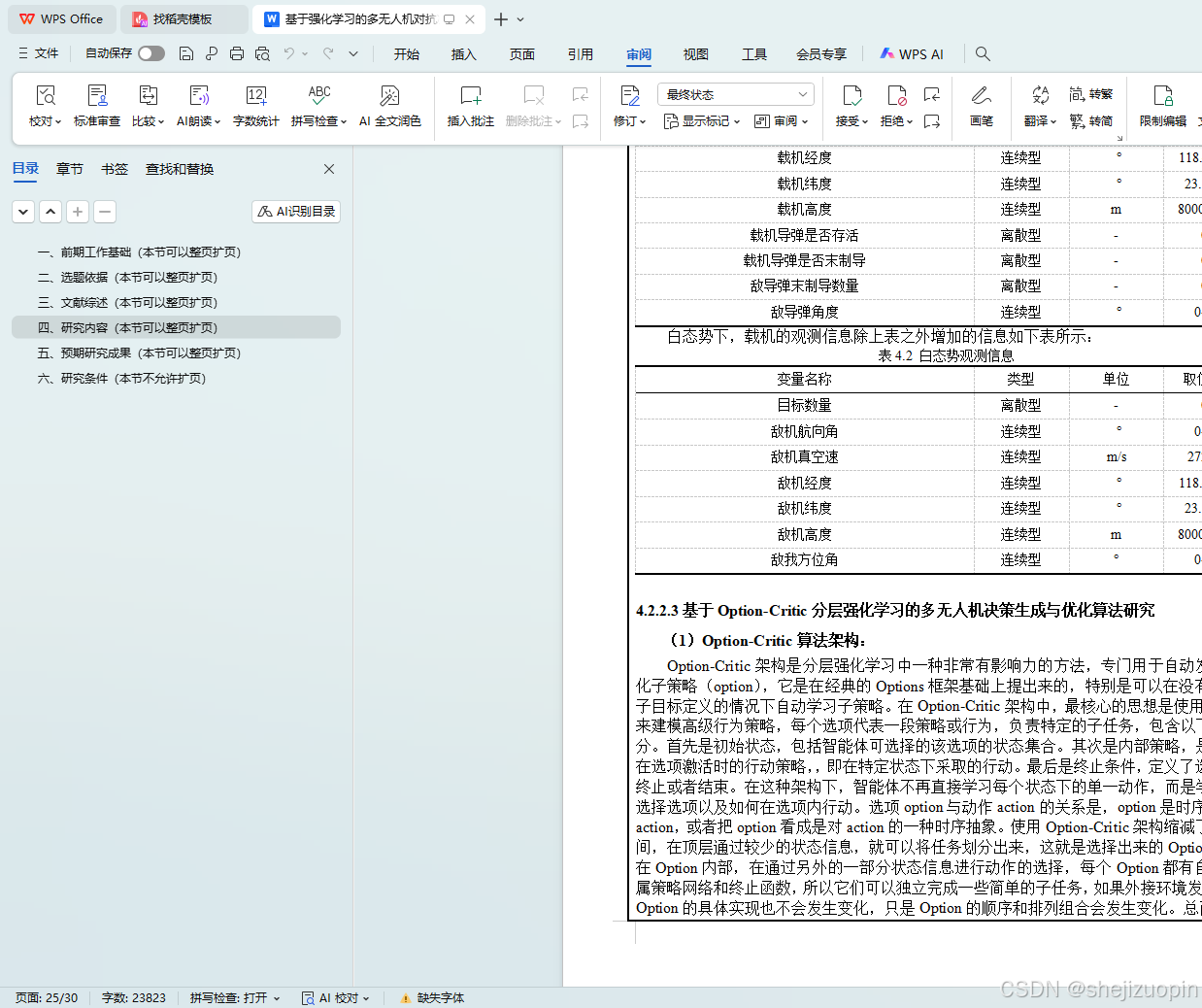This screenshot has width=1202, height=1008.
Task: Click 转繁 convert to traditional Chinese
Action: point(1091,94)
